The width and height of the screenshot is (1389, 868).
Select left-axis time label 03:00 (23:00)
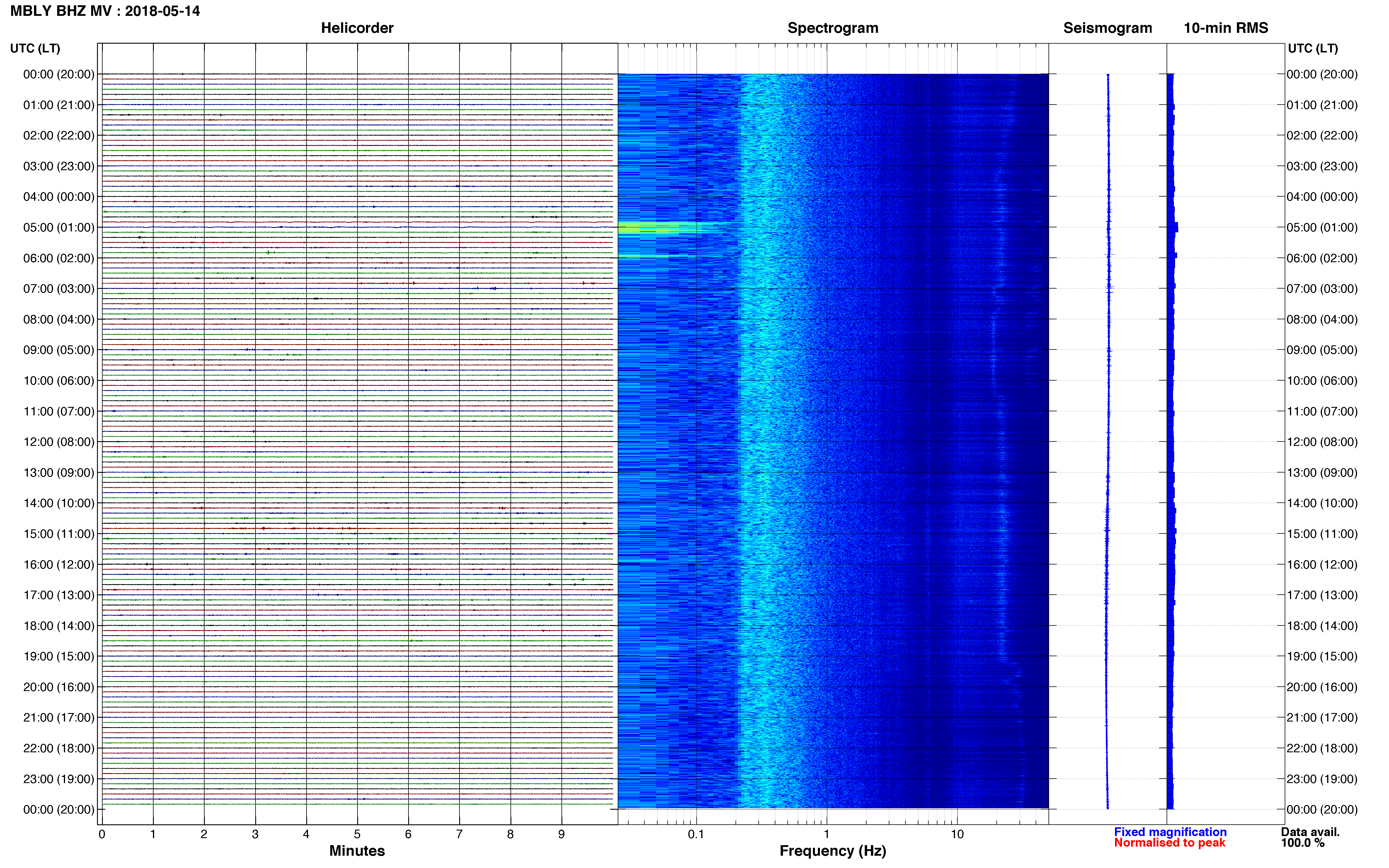(x=59, y=166)
